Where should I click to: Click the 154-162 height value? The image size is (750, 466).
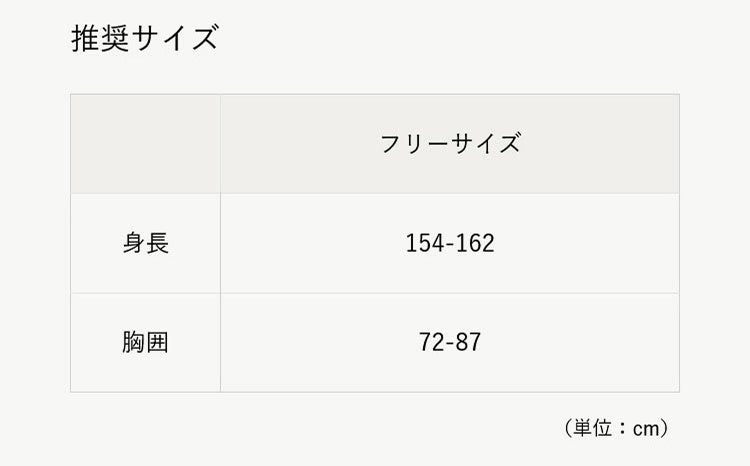pos(450,243)
